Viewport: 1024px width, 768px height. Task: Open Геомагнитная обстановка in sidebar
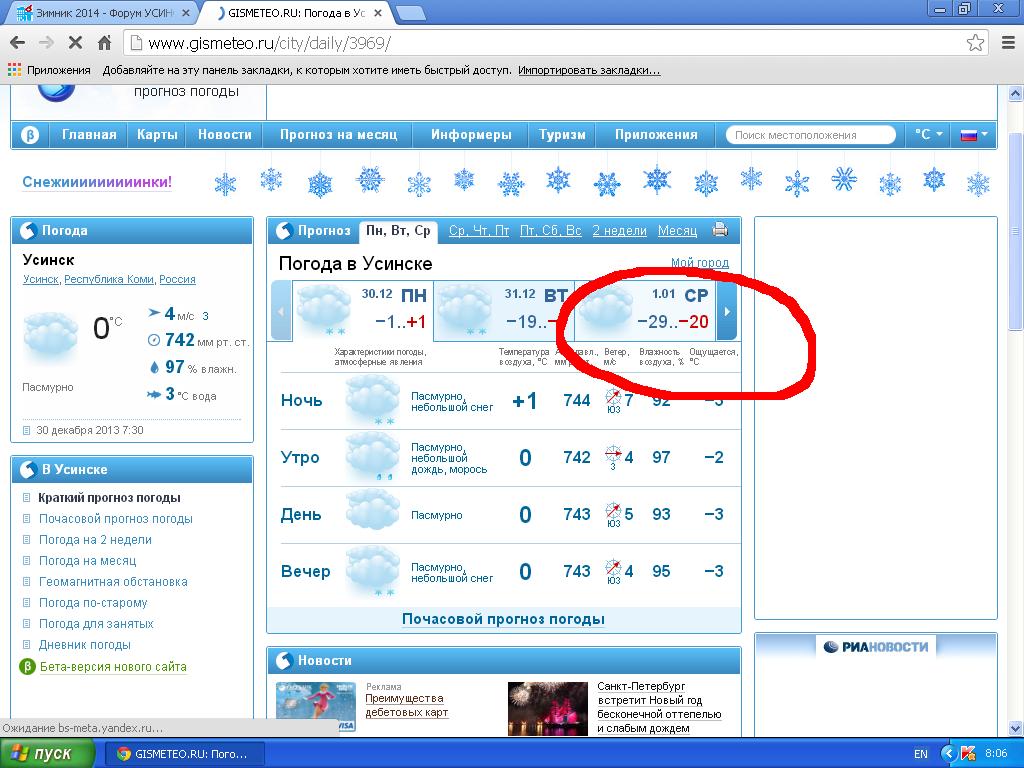113,581
